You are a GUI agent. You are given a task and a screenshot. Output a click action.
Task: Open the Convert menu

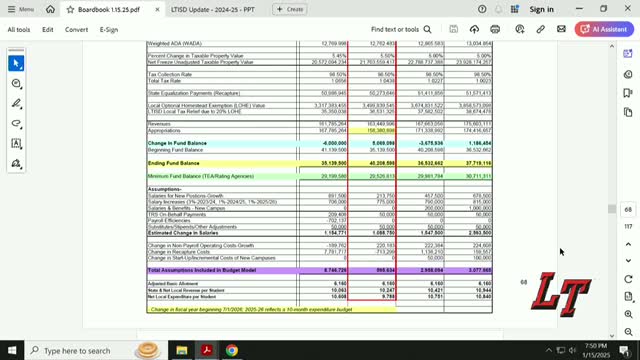coord(76,29)
